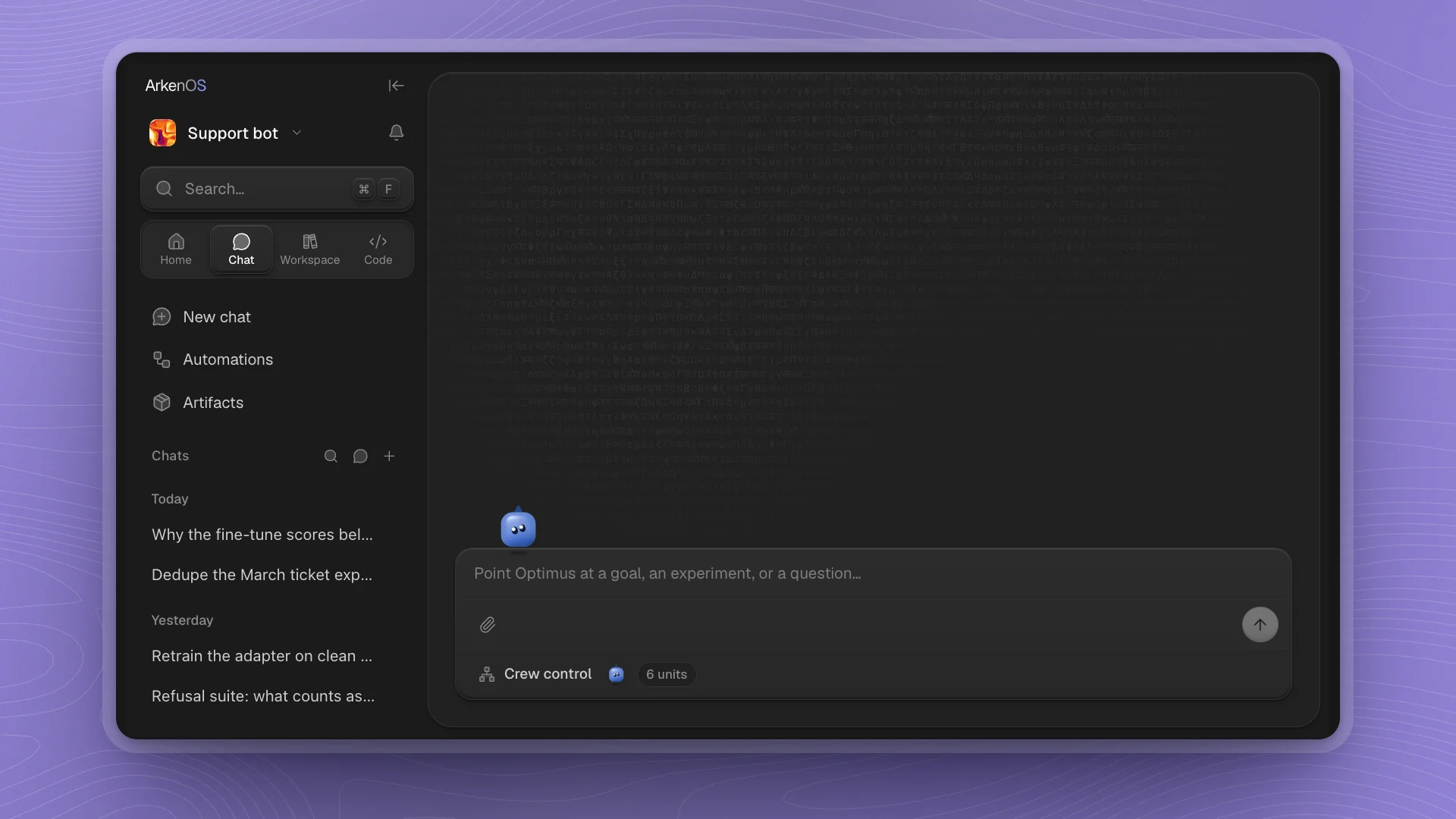This screenshot has height=819, width=1456.
Task: Click the ArkenOS logo text
Action: [176, 86]
